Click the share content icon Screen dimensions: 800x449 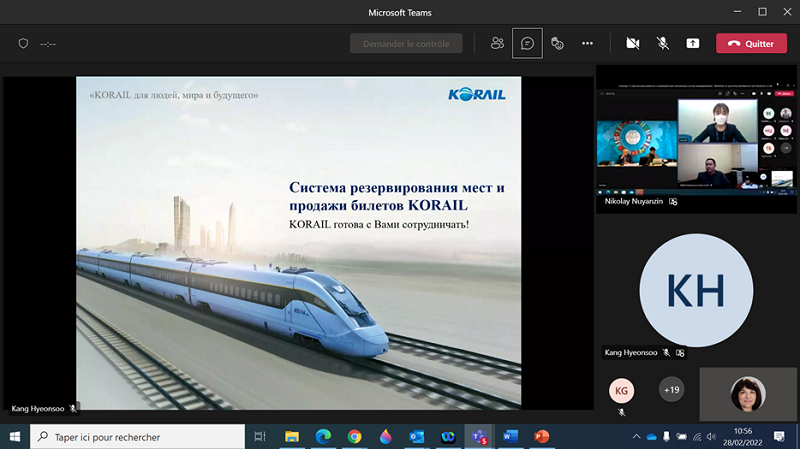click(x=693, y=44)
